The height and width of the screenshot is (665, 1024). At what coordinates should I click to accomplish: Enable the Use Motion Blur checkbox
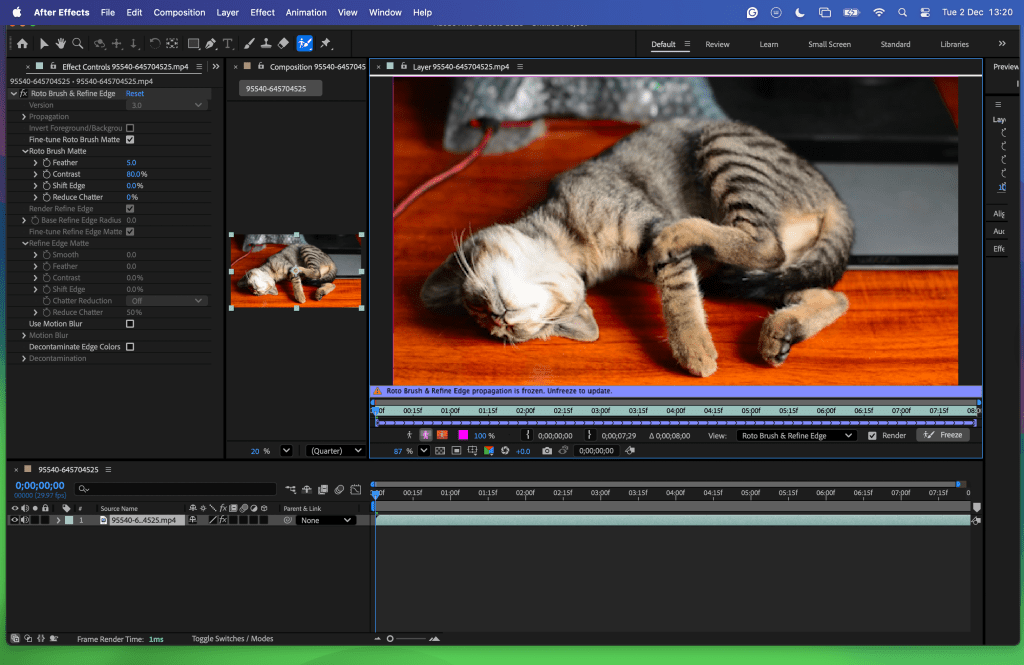(x=130, y=324)
